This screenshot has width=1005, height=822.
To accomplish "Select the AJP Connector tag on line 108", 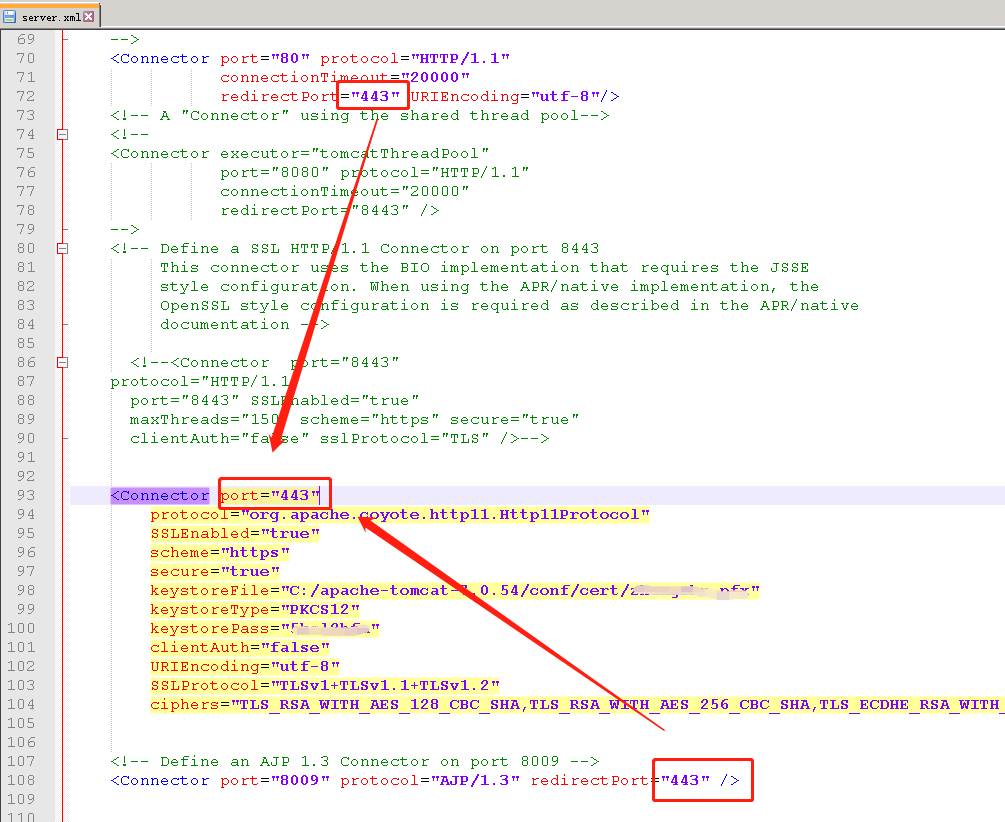I will click(x=159, y=779).
